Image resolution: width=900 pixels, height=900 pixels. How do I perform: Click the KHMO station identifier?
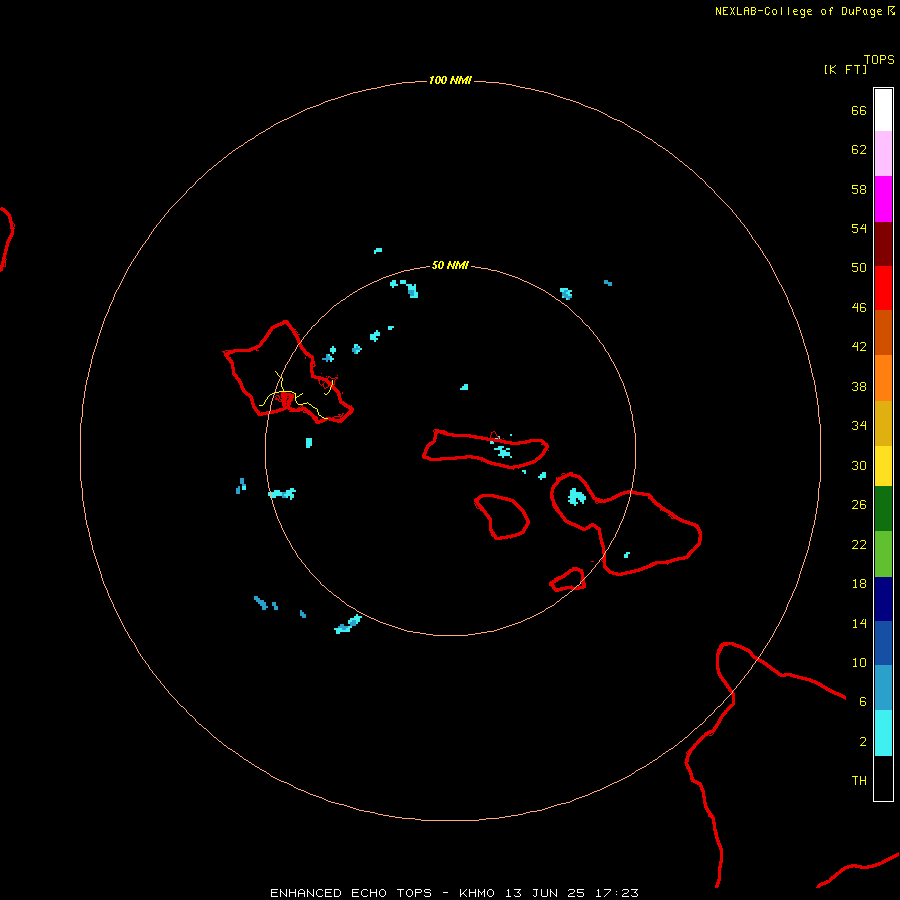coord(476,893)
